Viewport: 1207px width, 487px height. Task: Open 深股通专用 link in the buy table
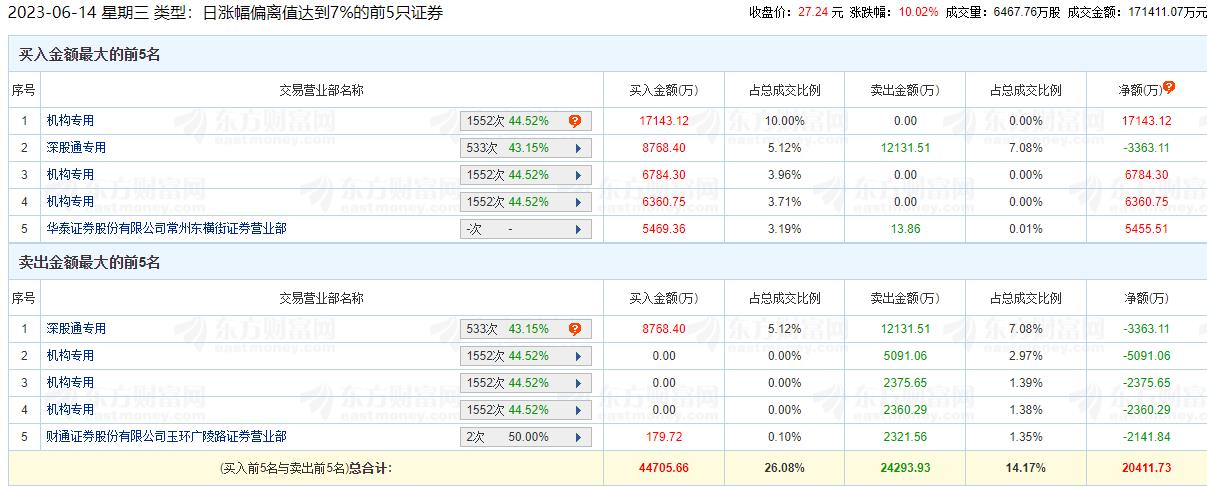(76, 148)
